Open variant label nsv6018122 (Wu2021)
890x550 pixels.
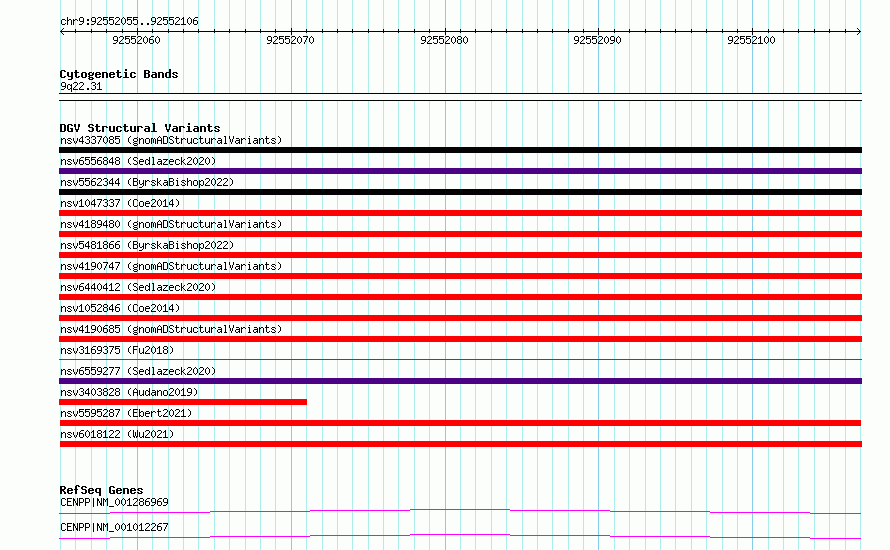pyautogui.click(x=117, y=434)
